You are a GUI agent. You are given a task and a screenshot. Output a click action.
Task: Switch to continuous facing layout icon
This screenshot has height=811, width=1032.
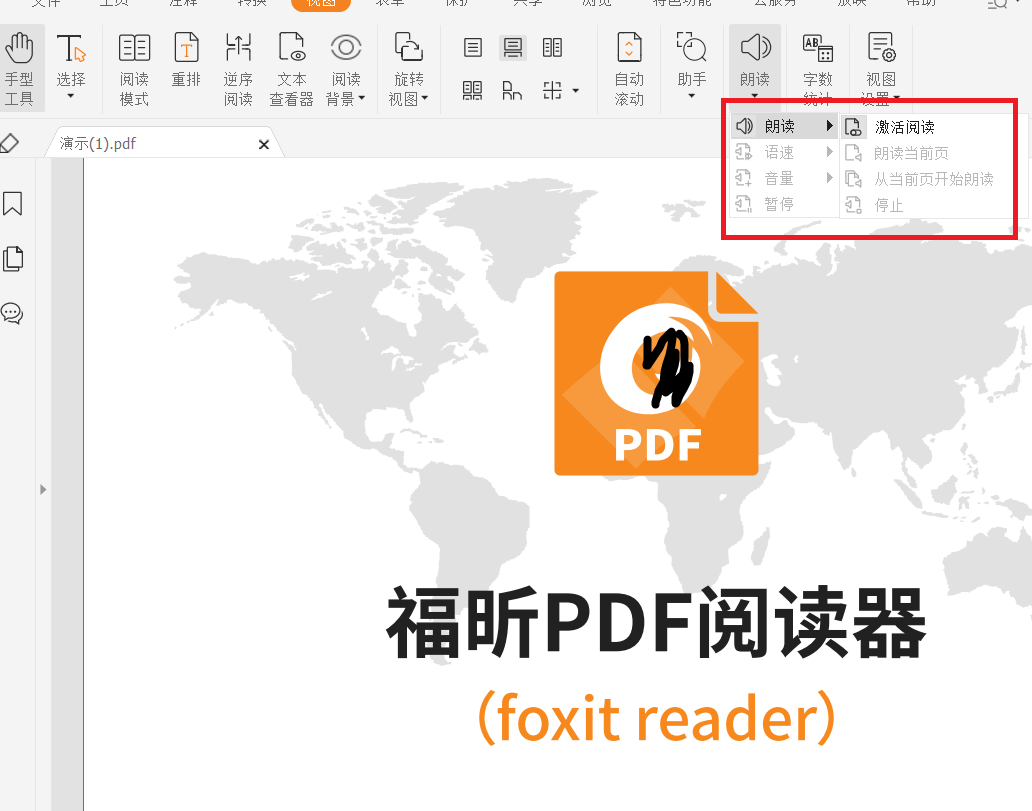tap(473, 90)
